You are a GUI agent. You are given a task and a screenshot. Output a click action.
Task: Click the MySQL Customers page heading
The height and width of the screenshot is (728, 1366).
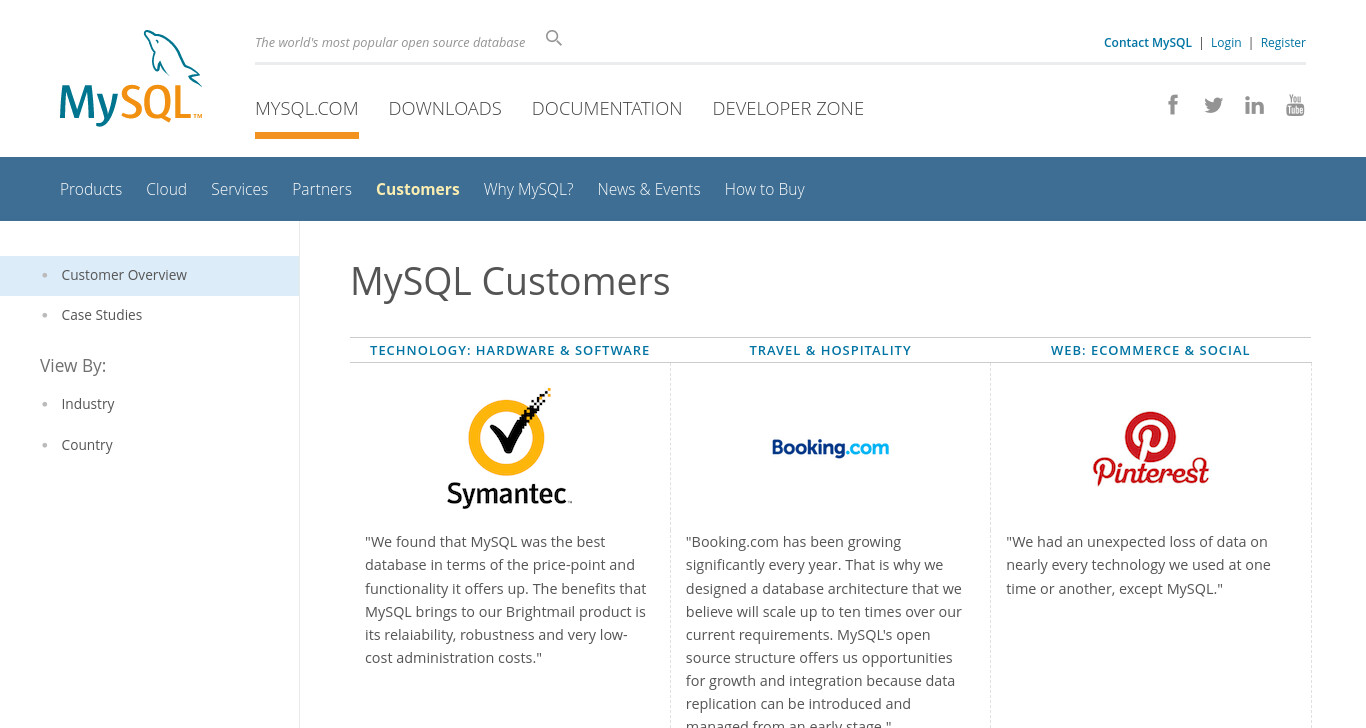coord(510,281)
